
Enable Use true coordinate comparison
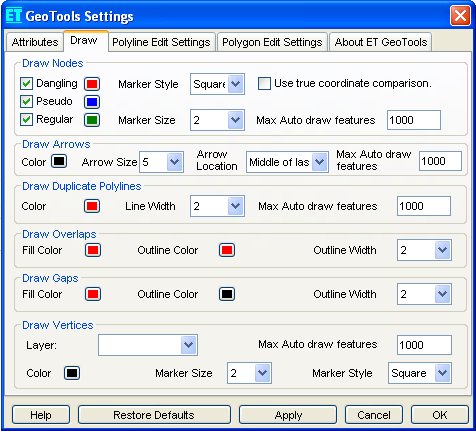[264, 84]
